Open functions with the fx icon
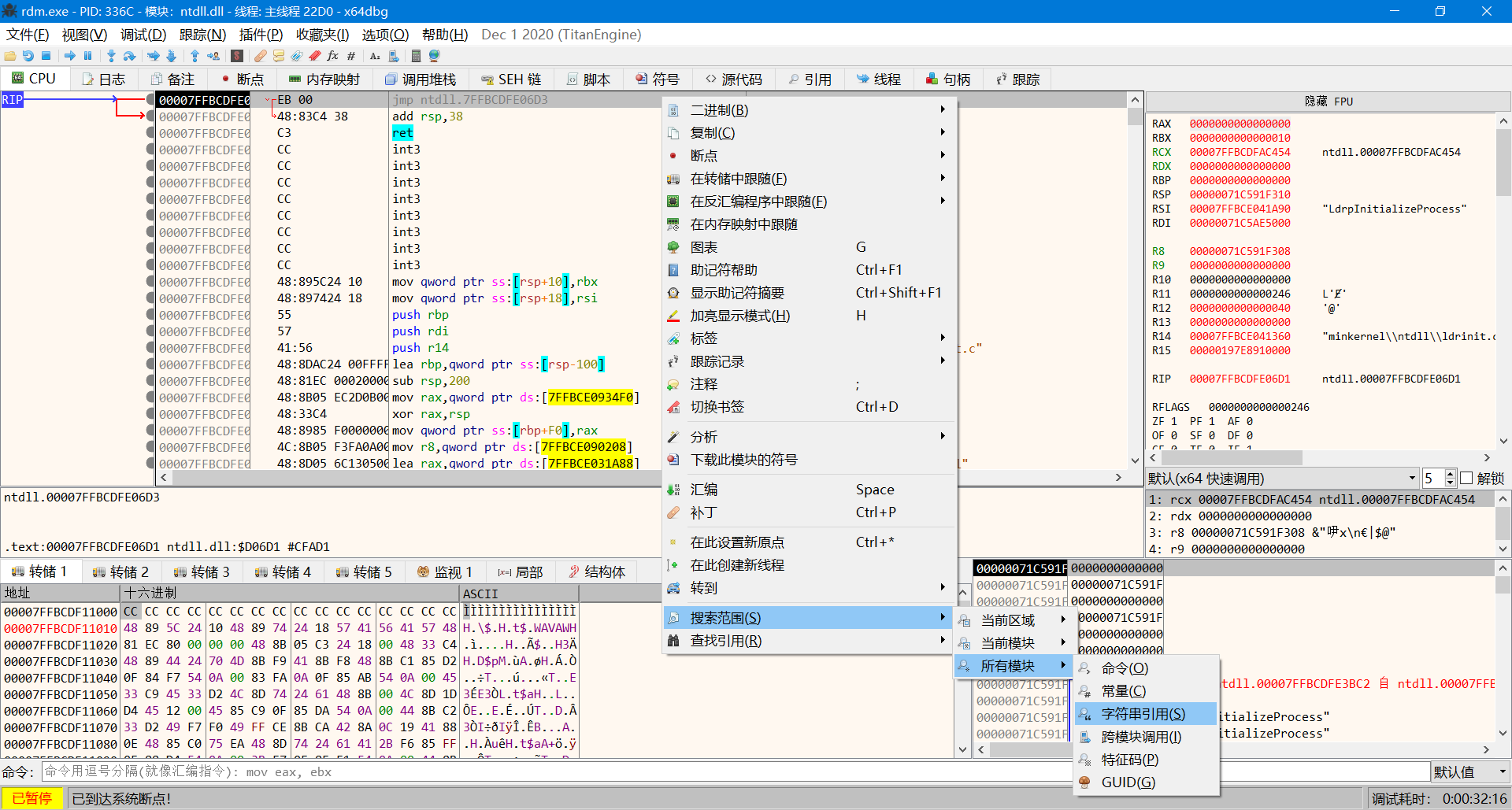 332,56
